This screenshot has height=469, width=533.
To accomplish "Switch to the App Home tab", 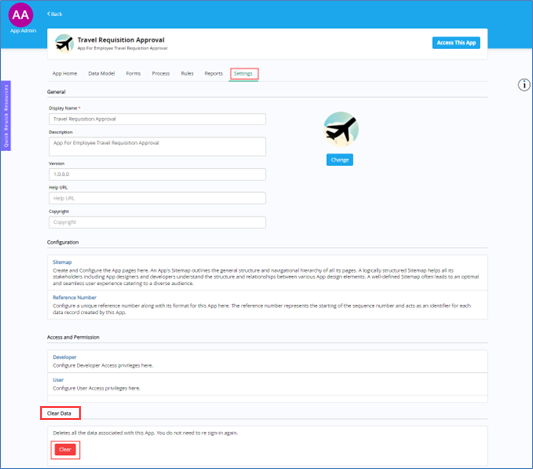I will pyautogui.click(x=65, y=73).
